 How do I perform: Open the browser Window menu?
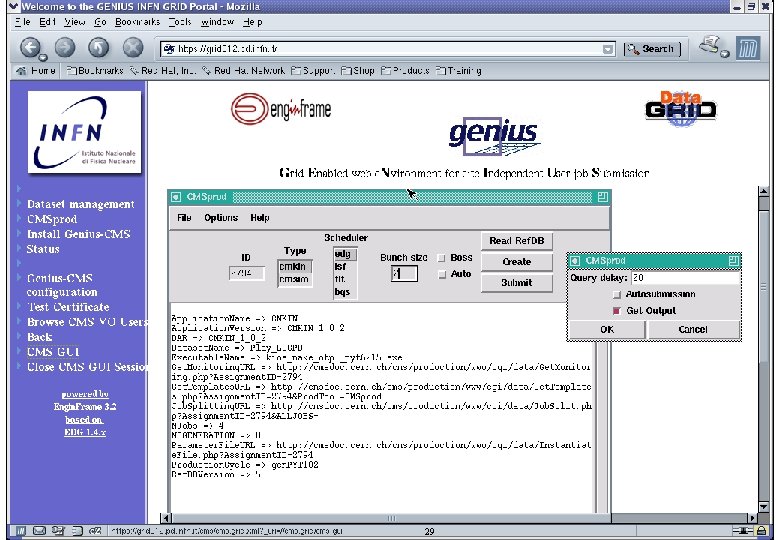(217, 22)
